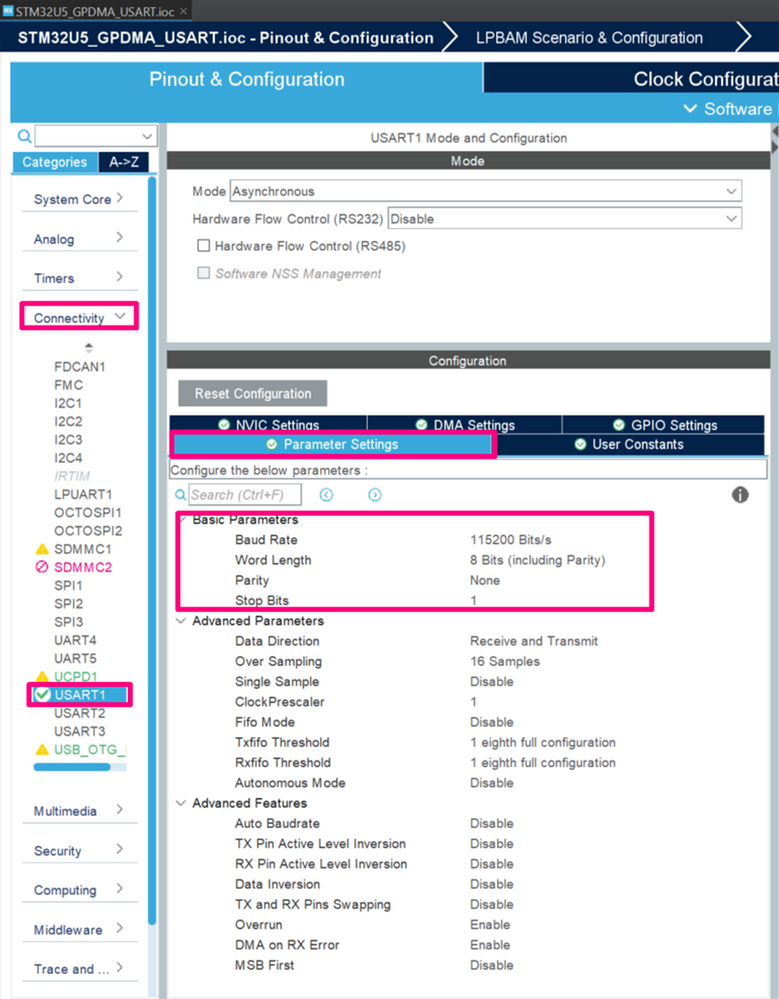Click Data Direction value Receive and Transmit

[x=534, y=641]
